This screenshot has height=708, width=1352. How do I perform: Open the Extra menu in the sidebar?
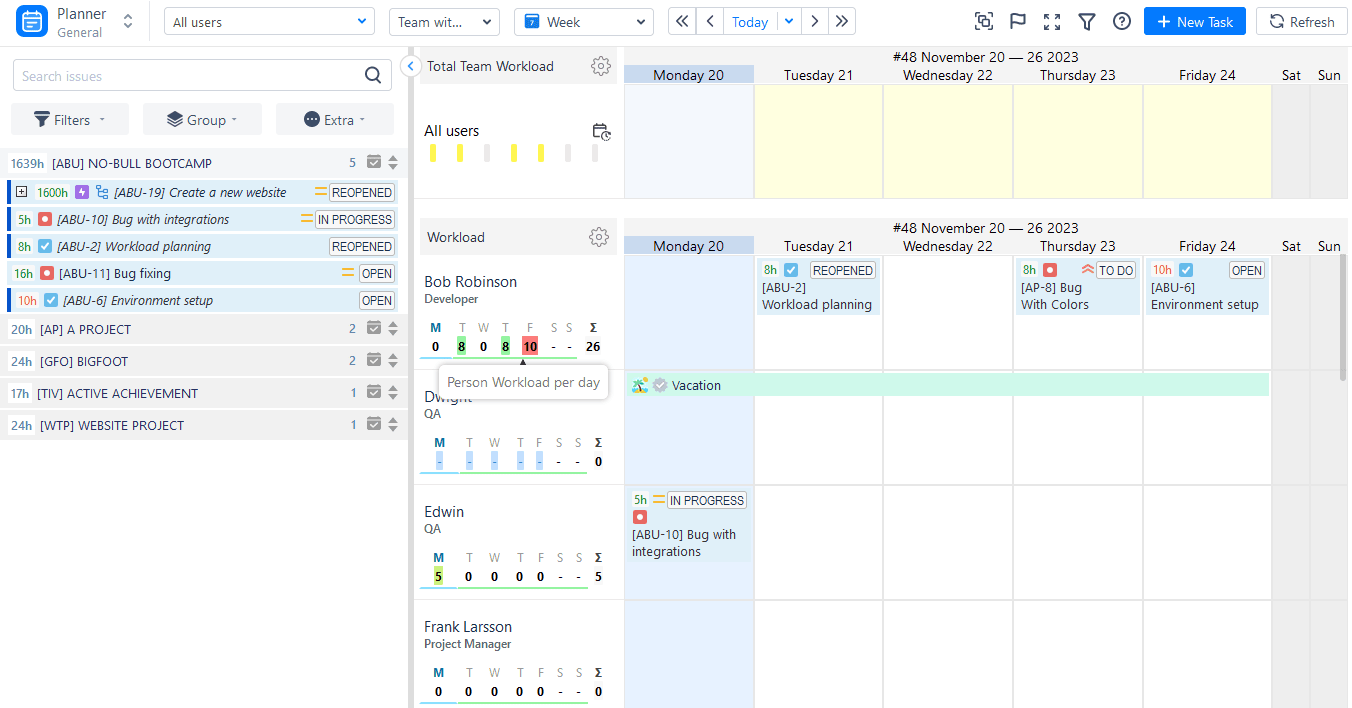coord(334,118)
